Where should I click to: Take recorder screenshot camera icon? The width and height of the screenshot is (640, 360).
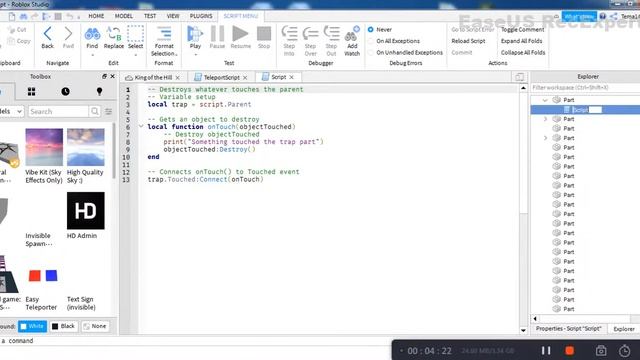pyautogui.click(x=601, y=350)
